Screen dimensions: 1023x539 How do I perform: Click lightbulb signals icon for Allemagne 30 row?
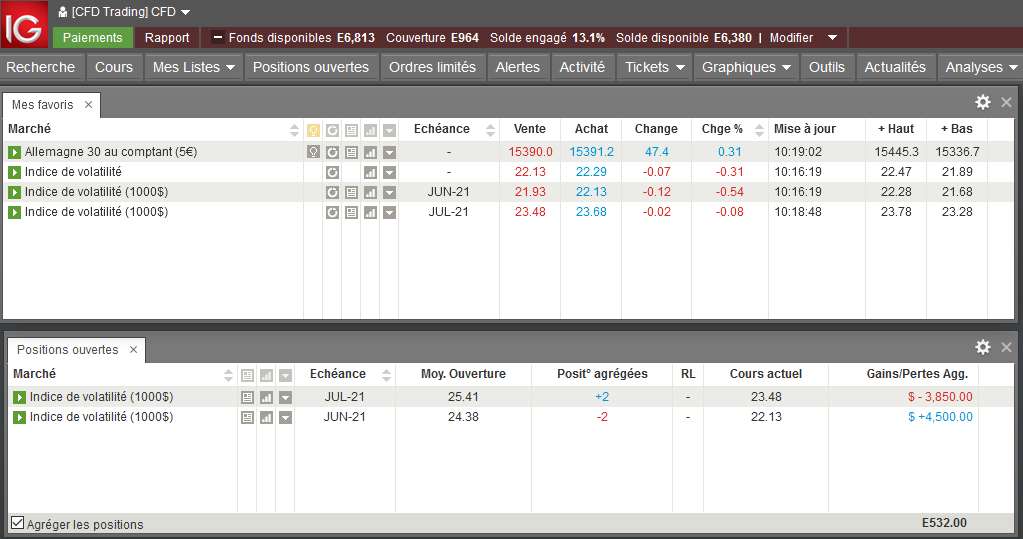(313, 152)
